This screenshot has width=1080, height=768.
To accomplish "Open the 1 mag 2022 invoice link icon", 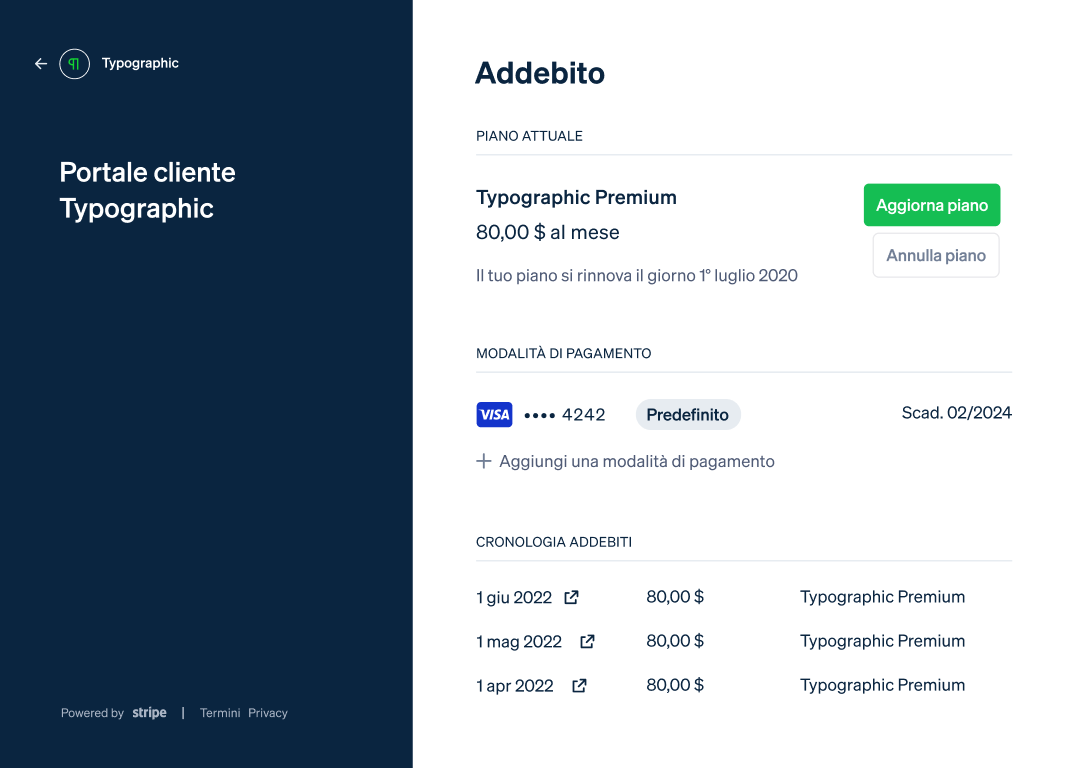I will [x=587, y=641].
